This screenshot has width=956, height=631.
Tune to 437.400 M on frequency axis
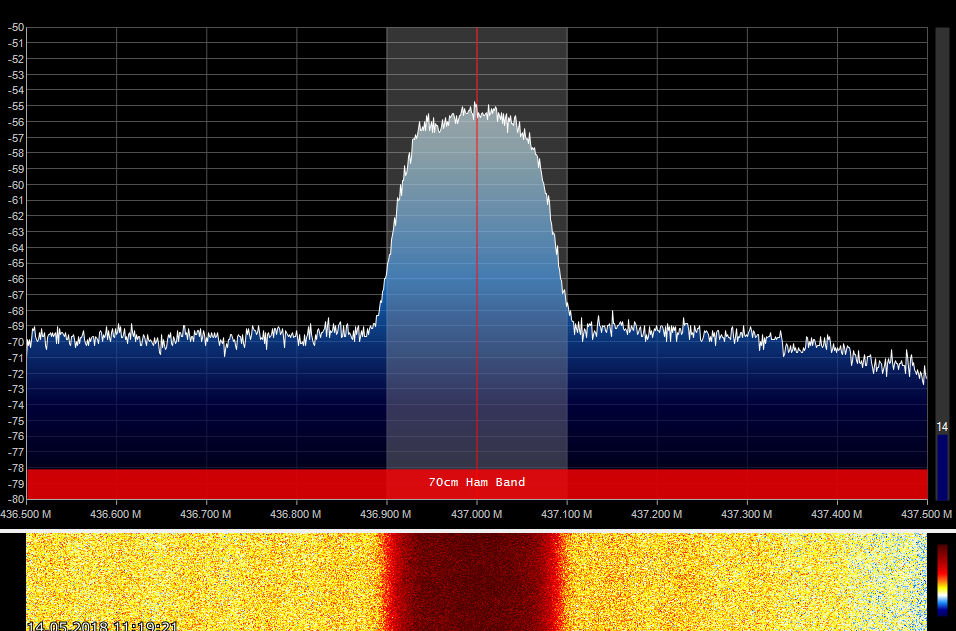tap(837, 513)
